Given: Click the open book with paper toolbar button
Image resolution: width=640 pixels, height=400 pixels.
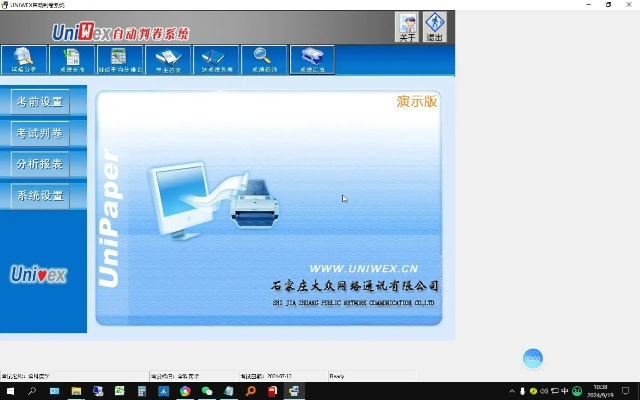Looking at the screenshot, I should point(168,60).
